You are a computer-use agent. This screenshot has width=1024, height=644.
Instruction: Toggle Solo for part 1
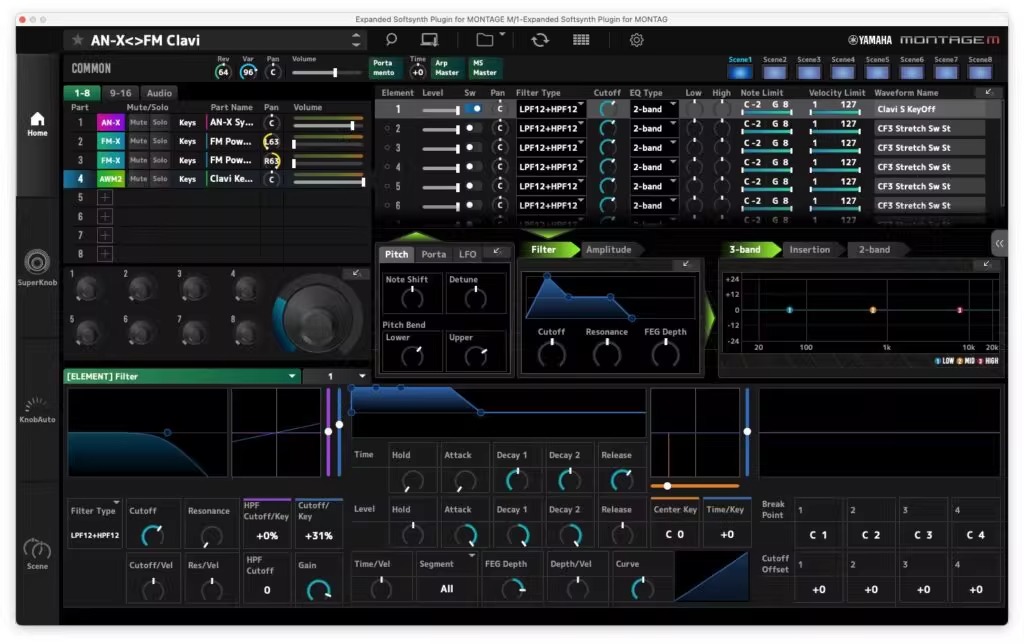click(x=160, y=122)
